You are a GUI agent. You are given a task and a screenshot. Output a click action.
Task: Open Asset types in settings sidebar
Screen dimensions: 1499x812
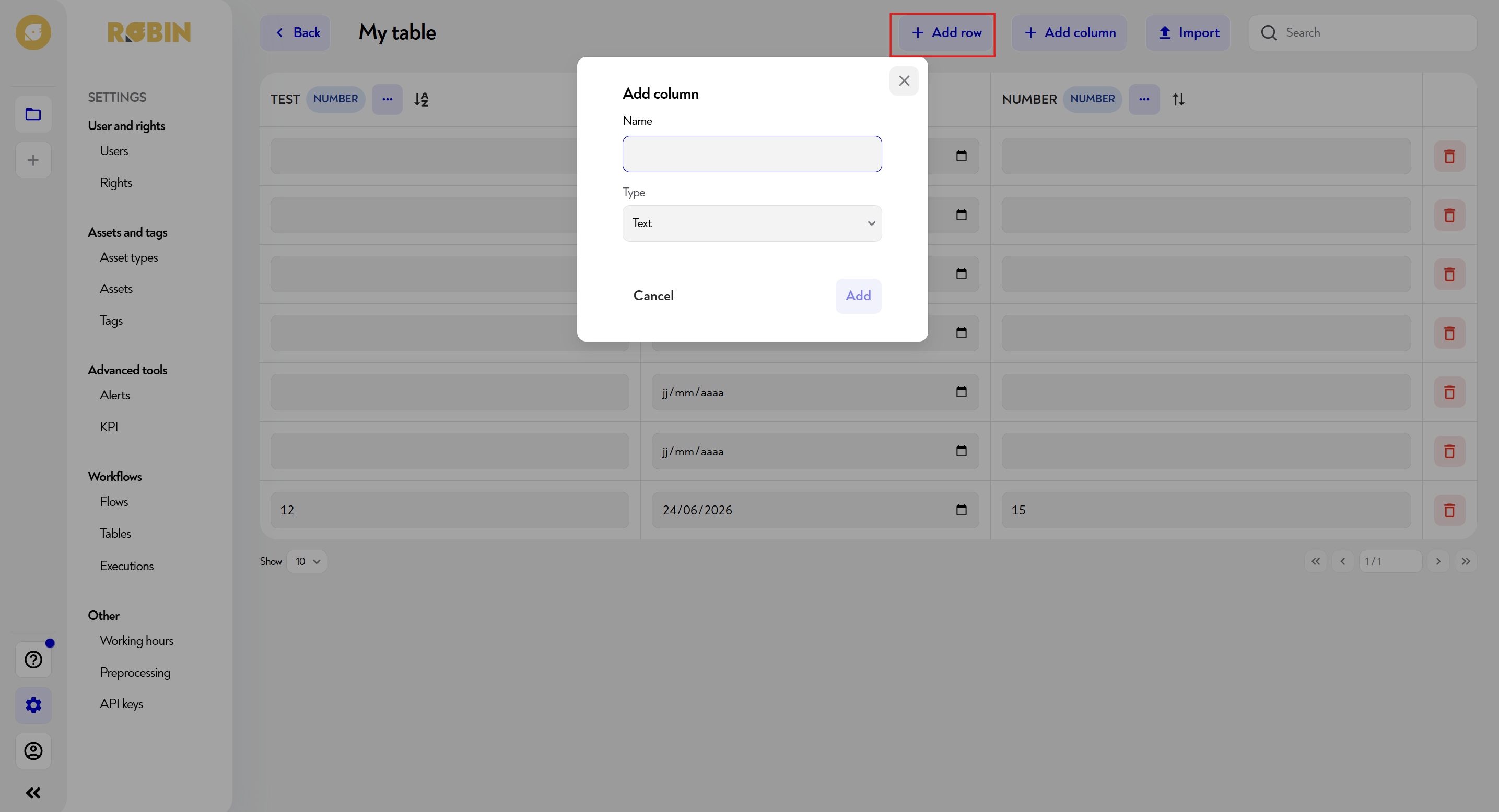coord(128,257)
